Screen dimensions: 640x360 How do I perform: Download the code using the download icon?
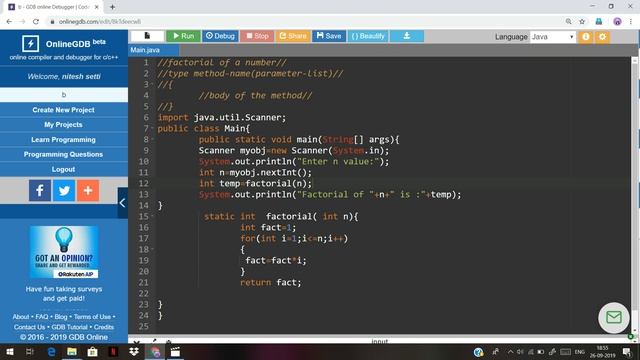pyautogui.click(x=407, y=36)
